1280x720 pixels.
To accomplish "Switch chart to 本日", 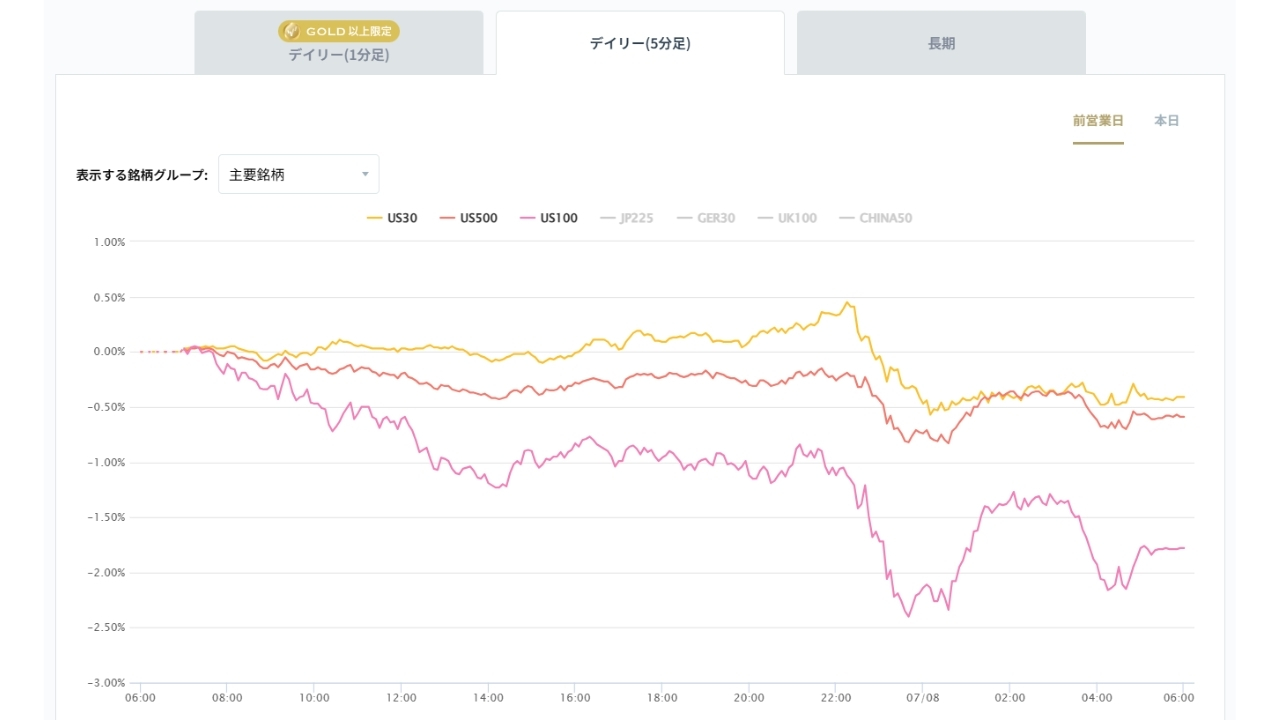I will tap(1167, 121).
